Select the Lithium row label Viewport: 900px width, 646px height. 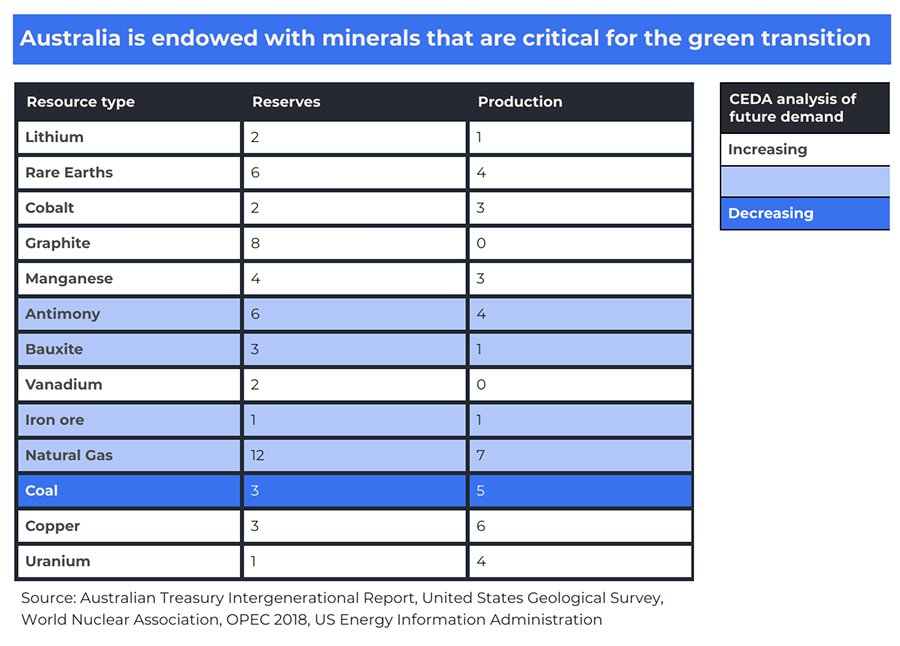55,137
